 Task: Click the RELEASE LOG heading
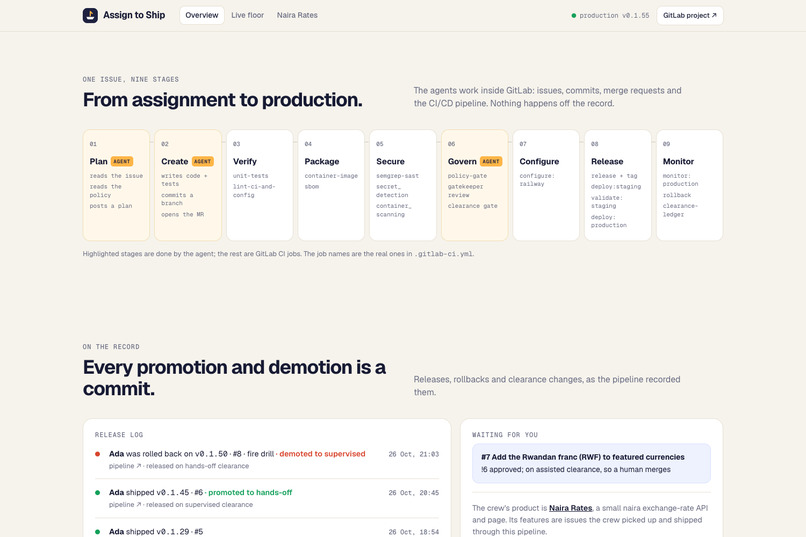click(x=119, y=435)
